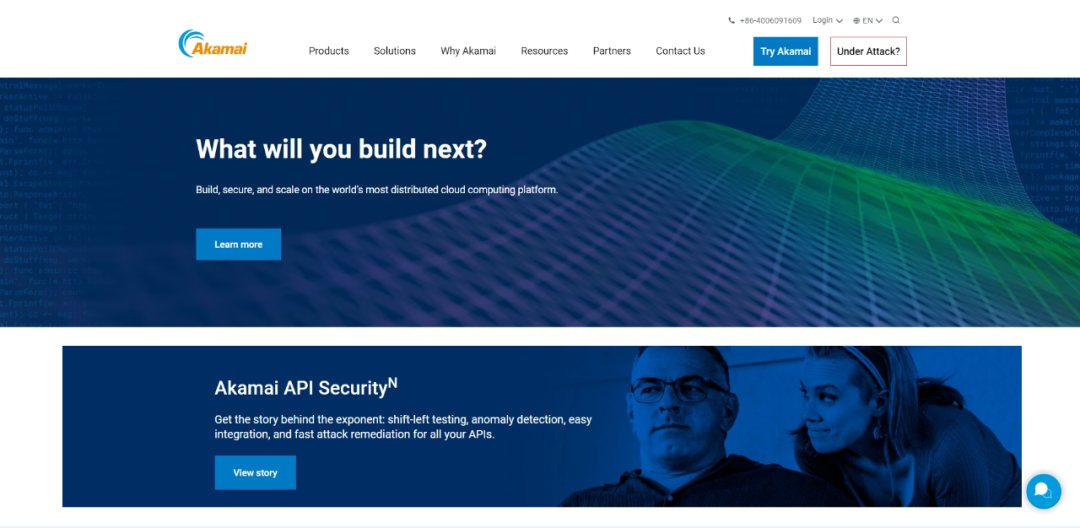Open the chat bubble widget
The width and height of the screenshot is (1080, 528).
point(1043,491)
